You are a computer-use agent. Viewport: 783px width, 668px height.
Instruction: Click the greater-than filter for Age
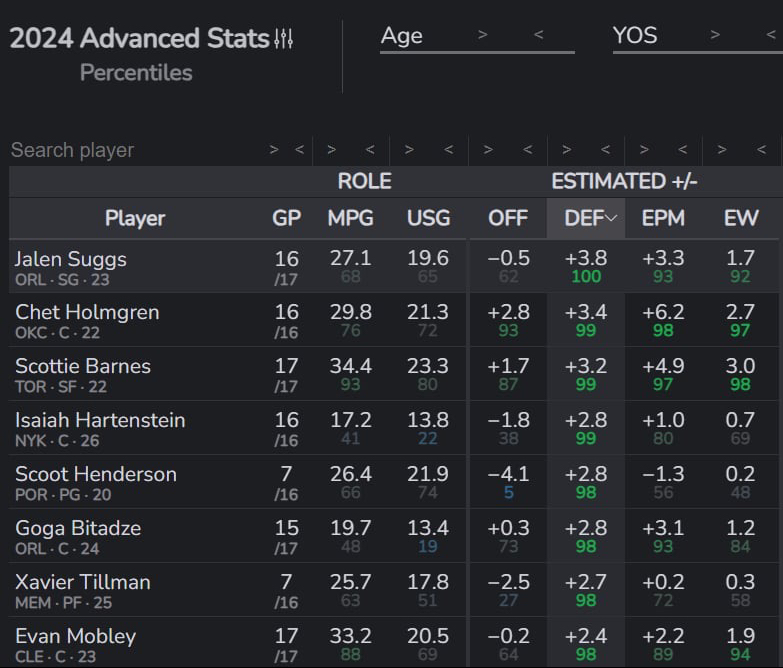click(483, 35)
